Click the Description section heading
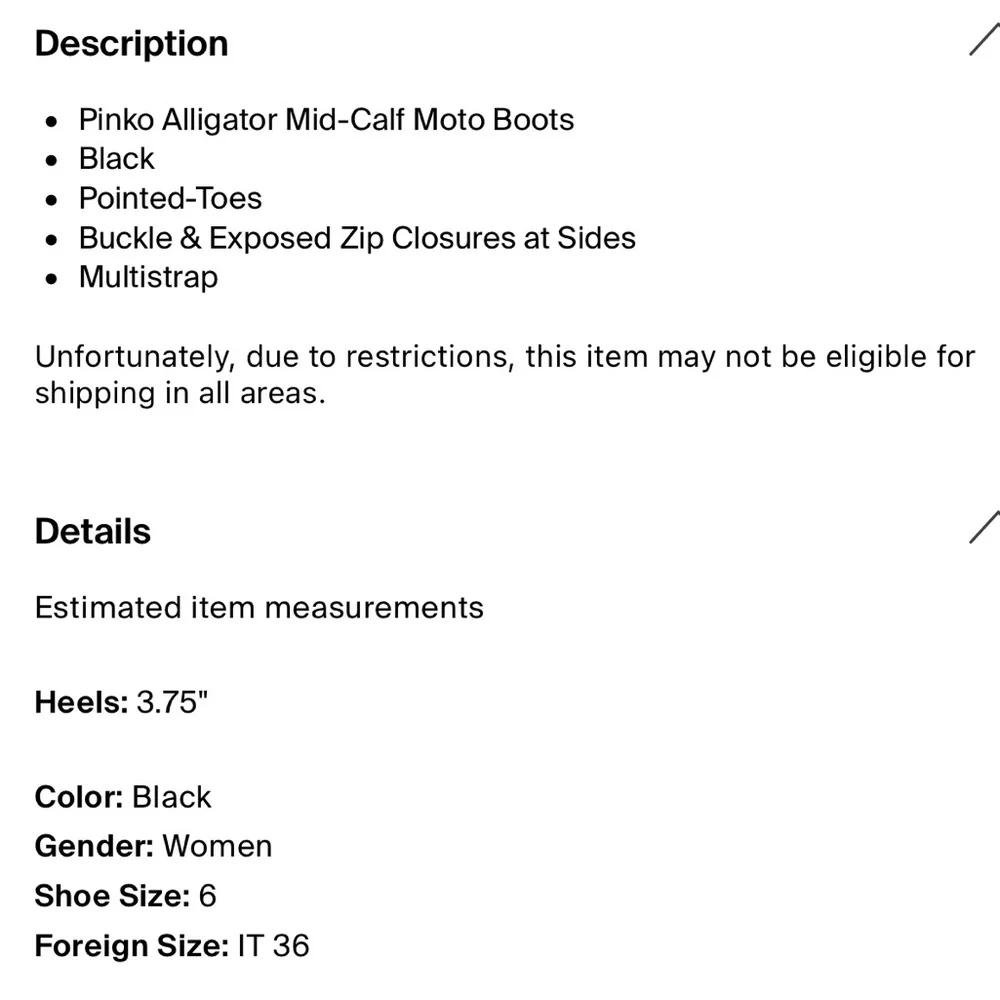Image resolution: width=1000 pixels, height=1000 pixels. coord(131,44)
